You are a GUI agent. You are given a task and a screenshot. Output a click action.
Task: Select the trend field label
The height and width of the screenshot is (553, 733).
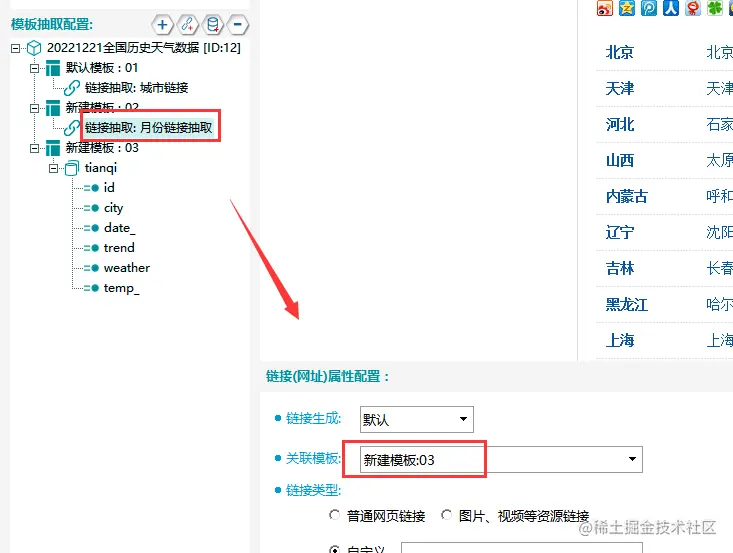pyautogui.click(x=119, y=248)
